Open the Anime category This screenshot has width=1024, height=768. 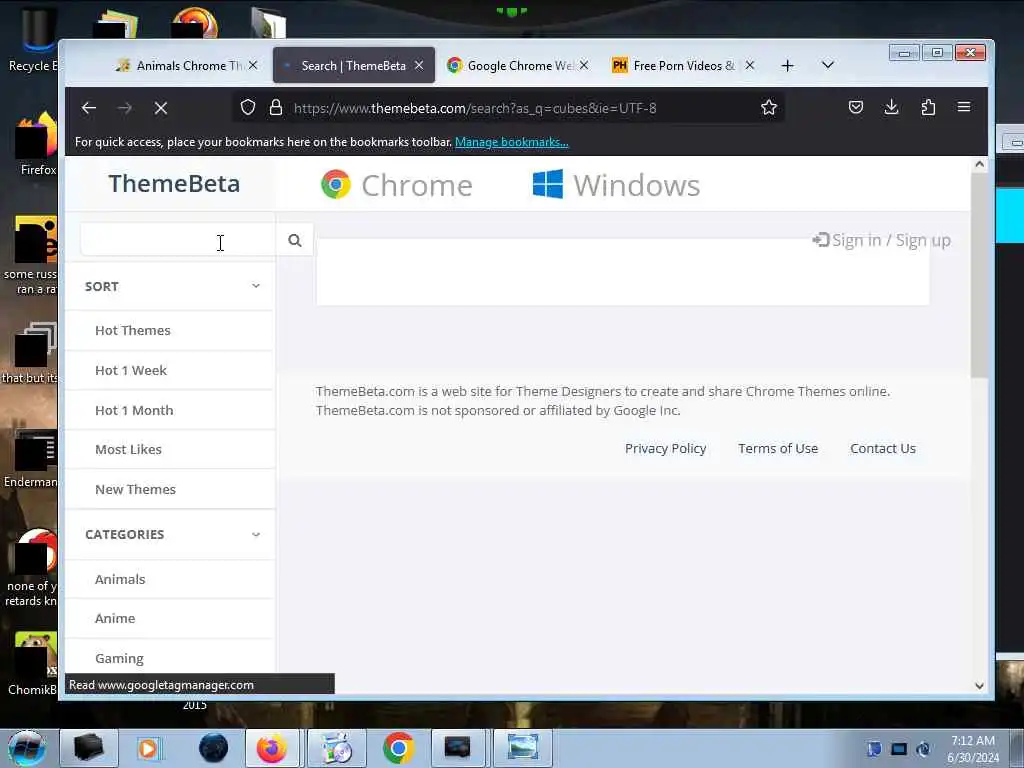tap(115, 618)
